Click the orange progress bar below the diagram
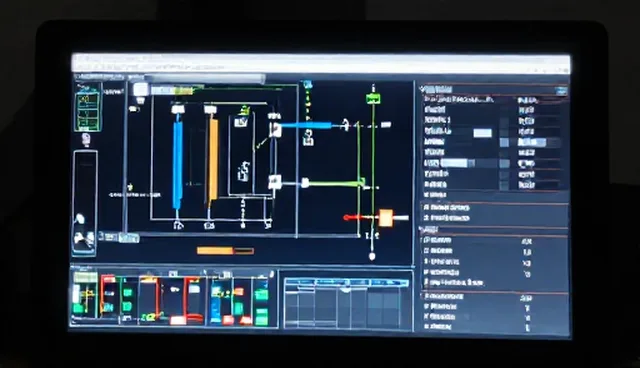Image resolution: width=640 pixels, height=368 pixels. (x=225, y=251)
